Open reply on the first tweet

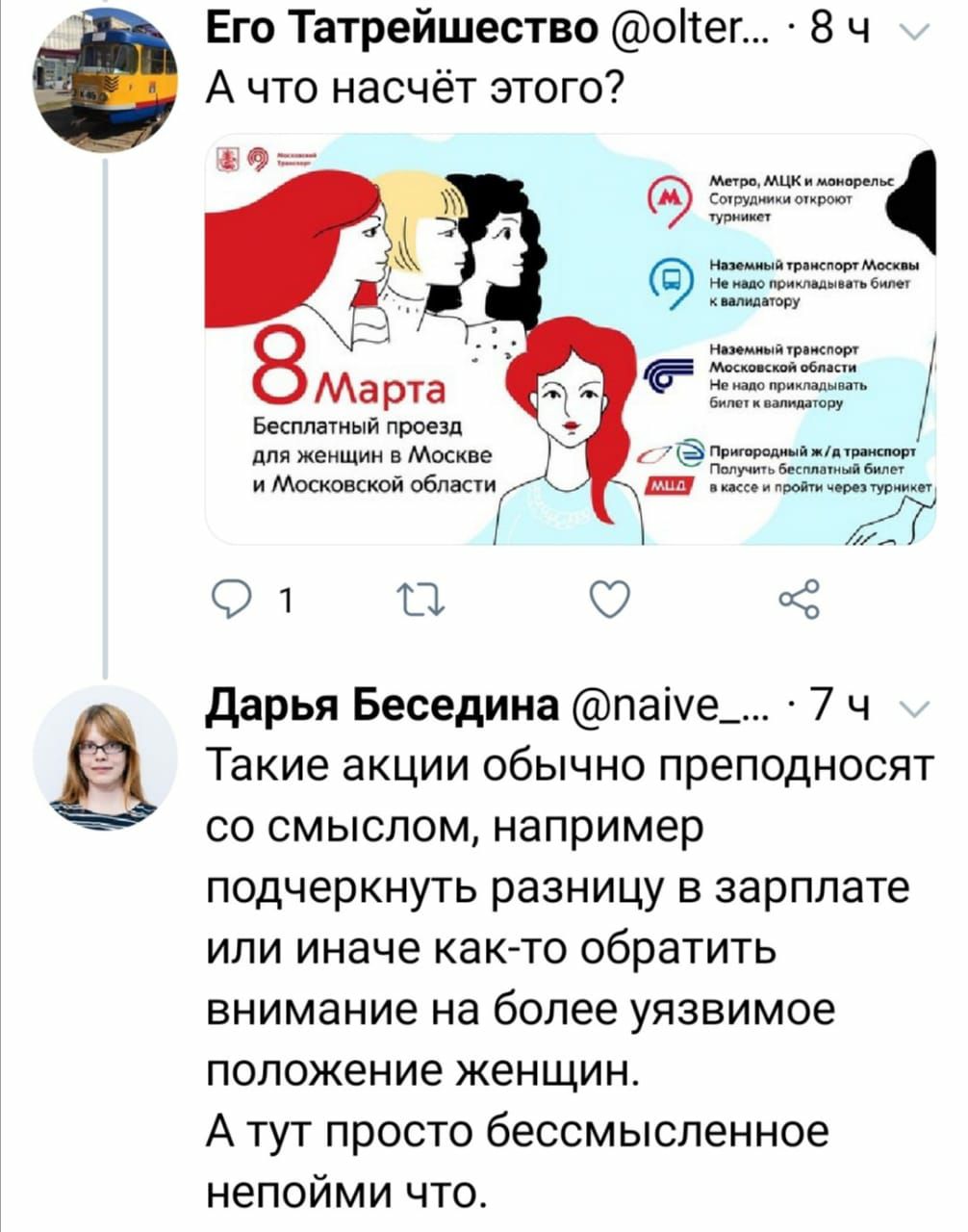coord(230,602)
